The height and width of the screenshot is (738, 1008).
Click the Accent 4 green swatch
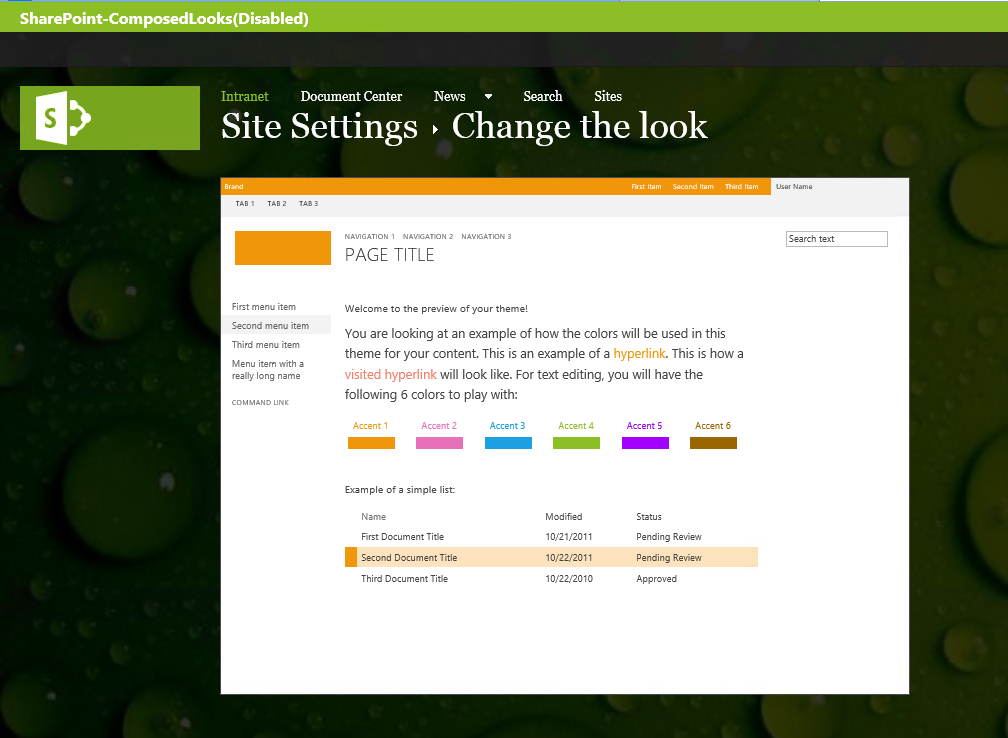pyautogui.click(x=577, y=443)
